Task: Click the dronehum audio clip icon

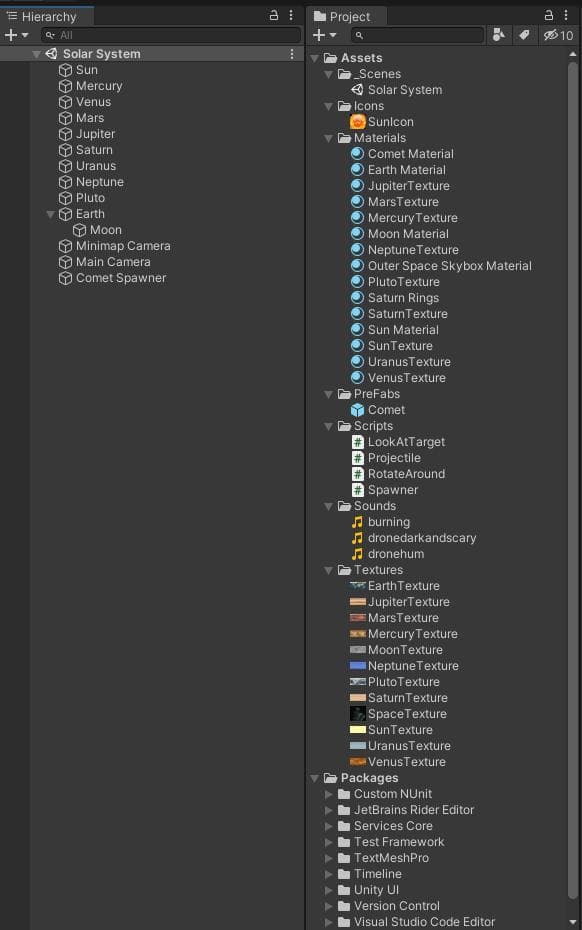Action: 357,554
